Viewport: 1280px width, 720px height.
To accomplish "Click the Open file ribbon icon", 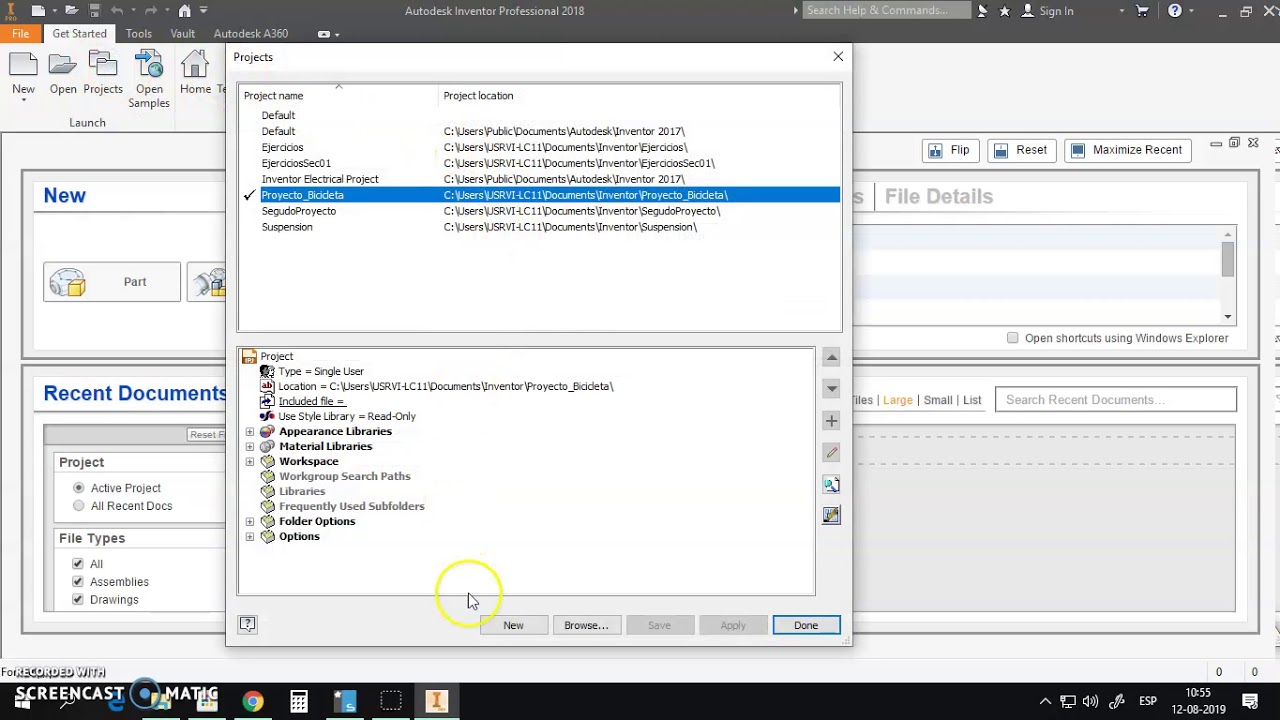I will (63, 66).
